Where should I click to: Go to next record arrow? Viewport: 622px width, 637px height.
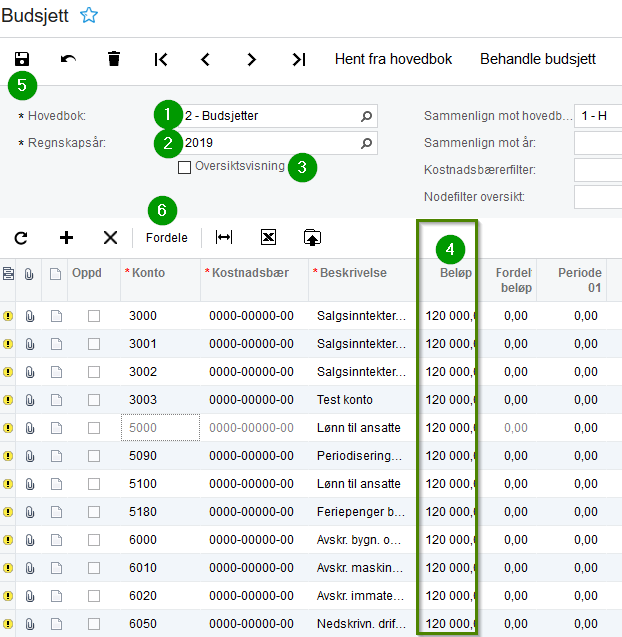252,59
